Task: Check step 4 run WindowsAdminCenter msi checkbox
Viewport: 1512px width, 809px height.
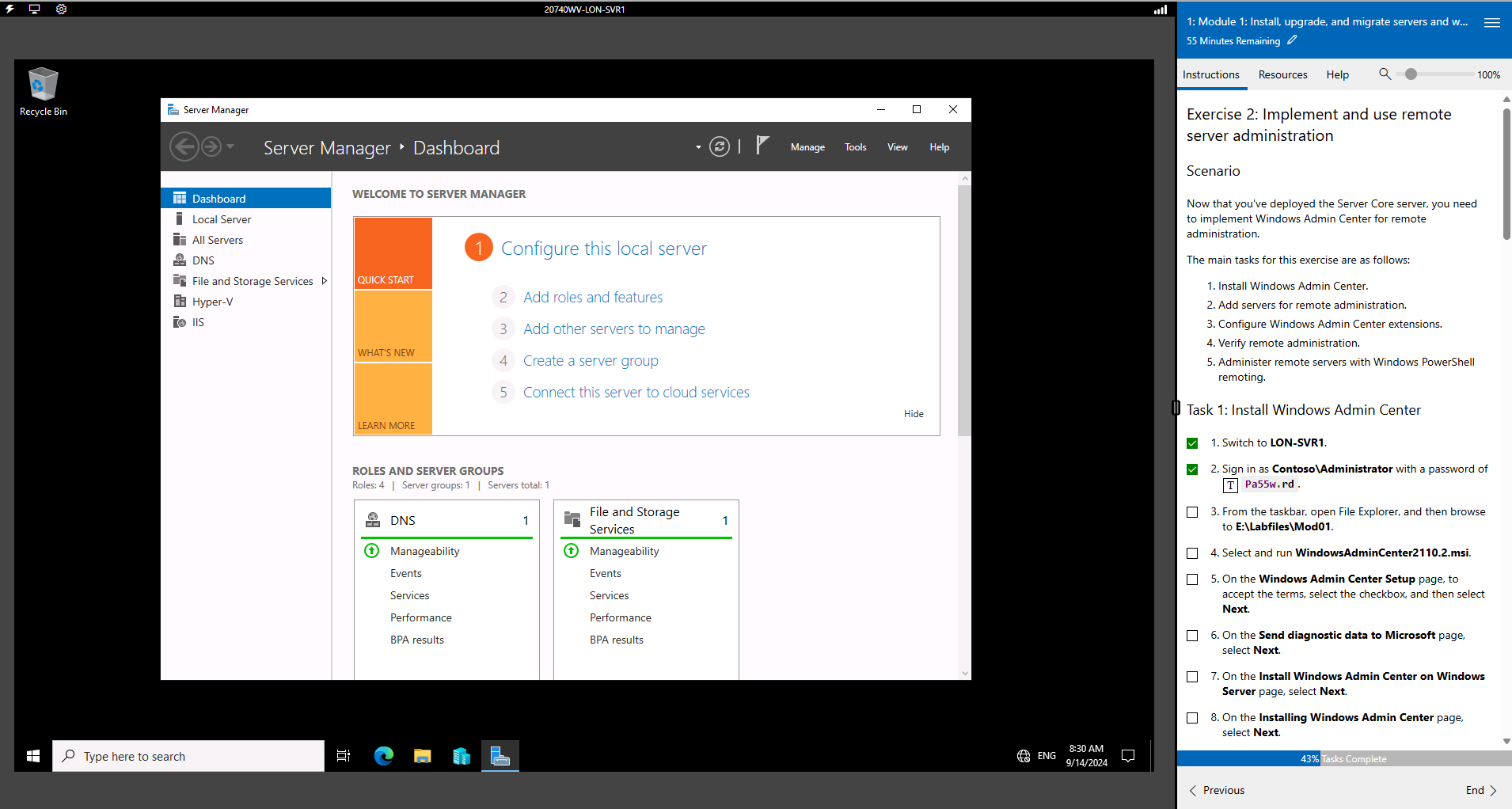Action: [1192, 553]
